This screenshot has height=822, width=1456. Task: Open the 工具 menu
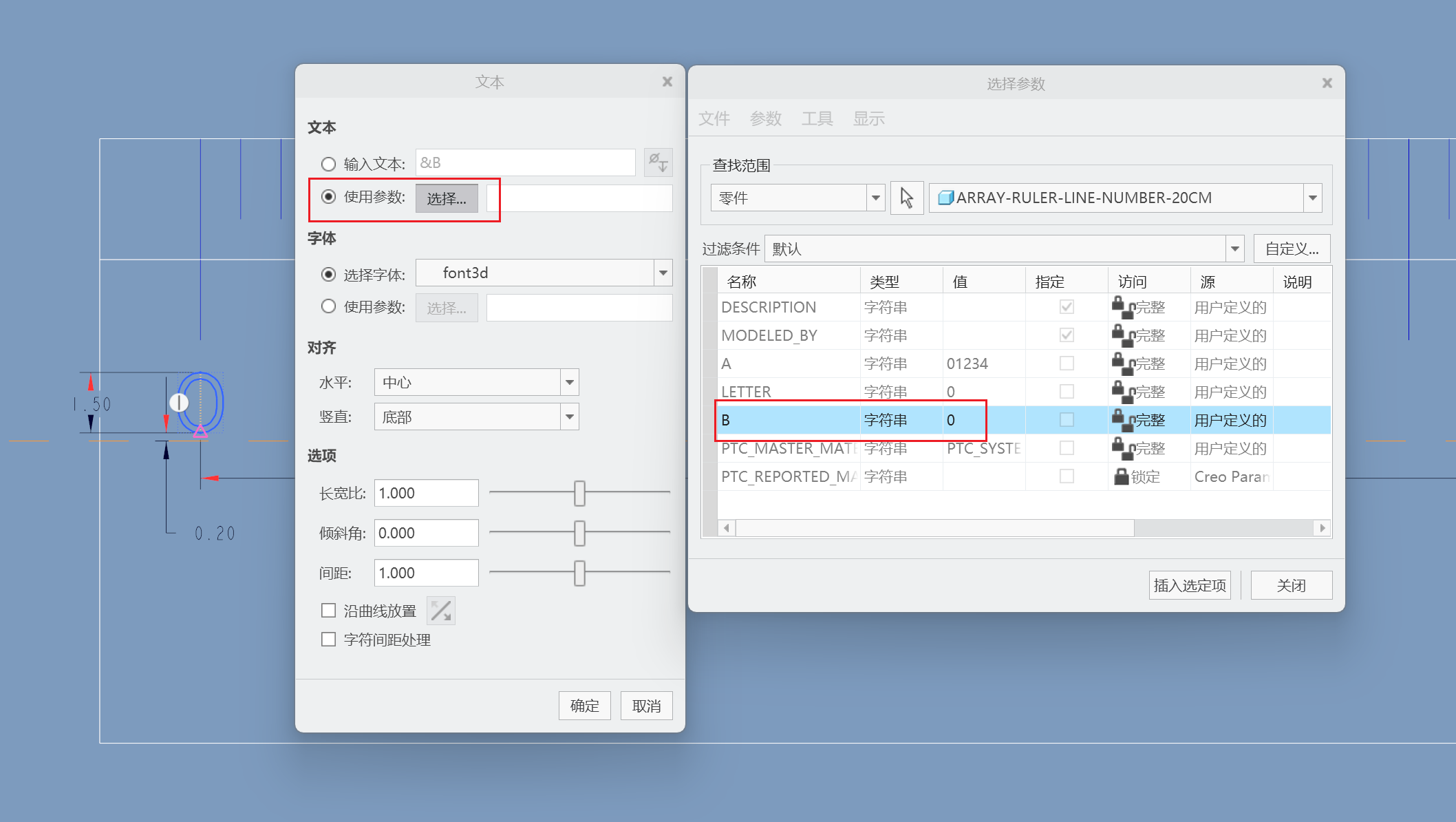[x=817, y=119]
